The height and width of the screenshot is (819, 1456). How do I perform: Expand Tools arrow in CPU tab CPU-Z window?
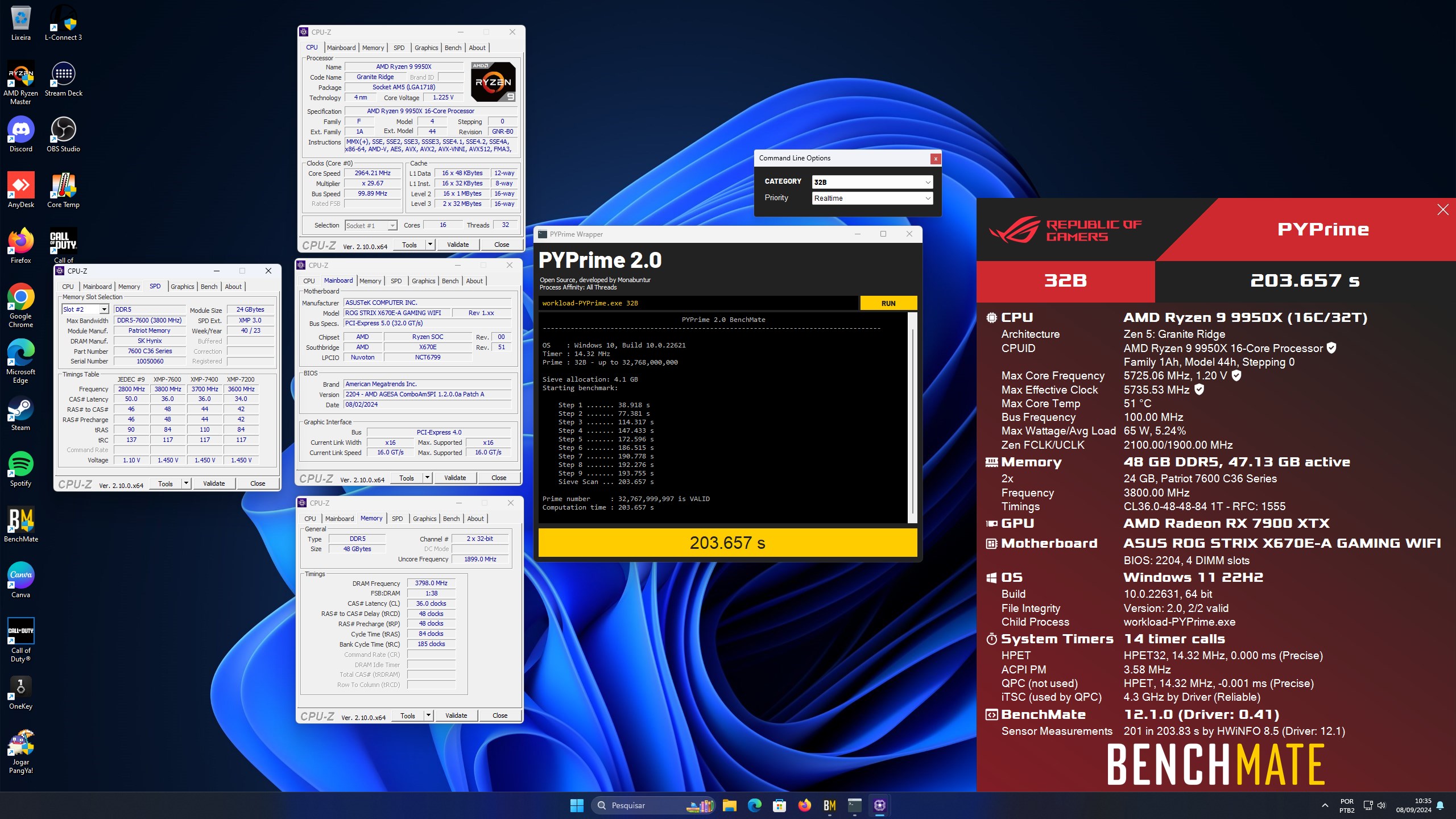[430, 245]
